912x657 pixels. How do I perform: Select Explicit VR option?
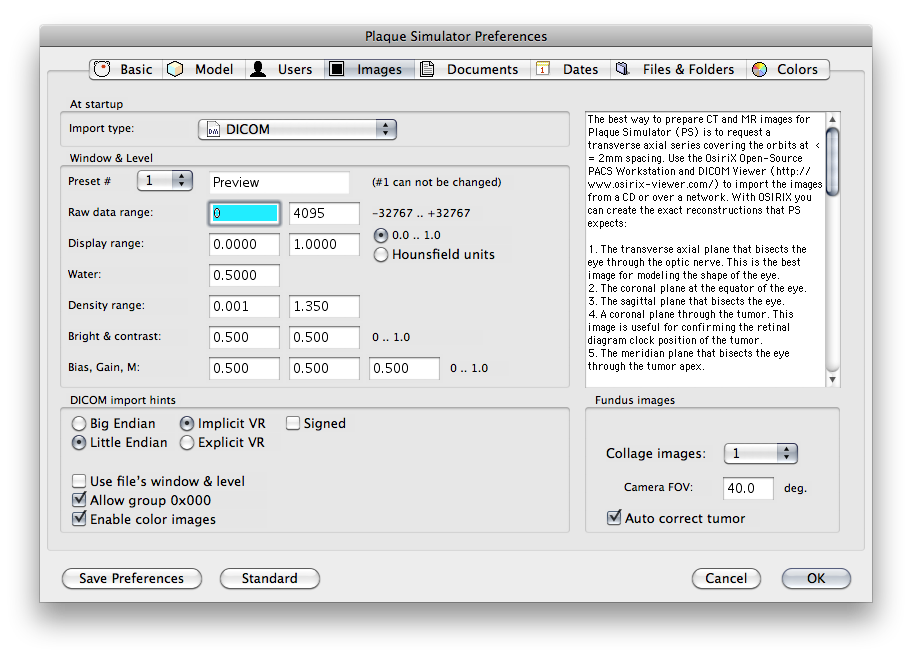[187, 442]
